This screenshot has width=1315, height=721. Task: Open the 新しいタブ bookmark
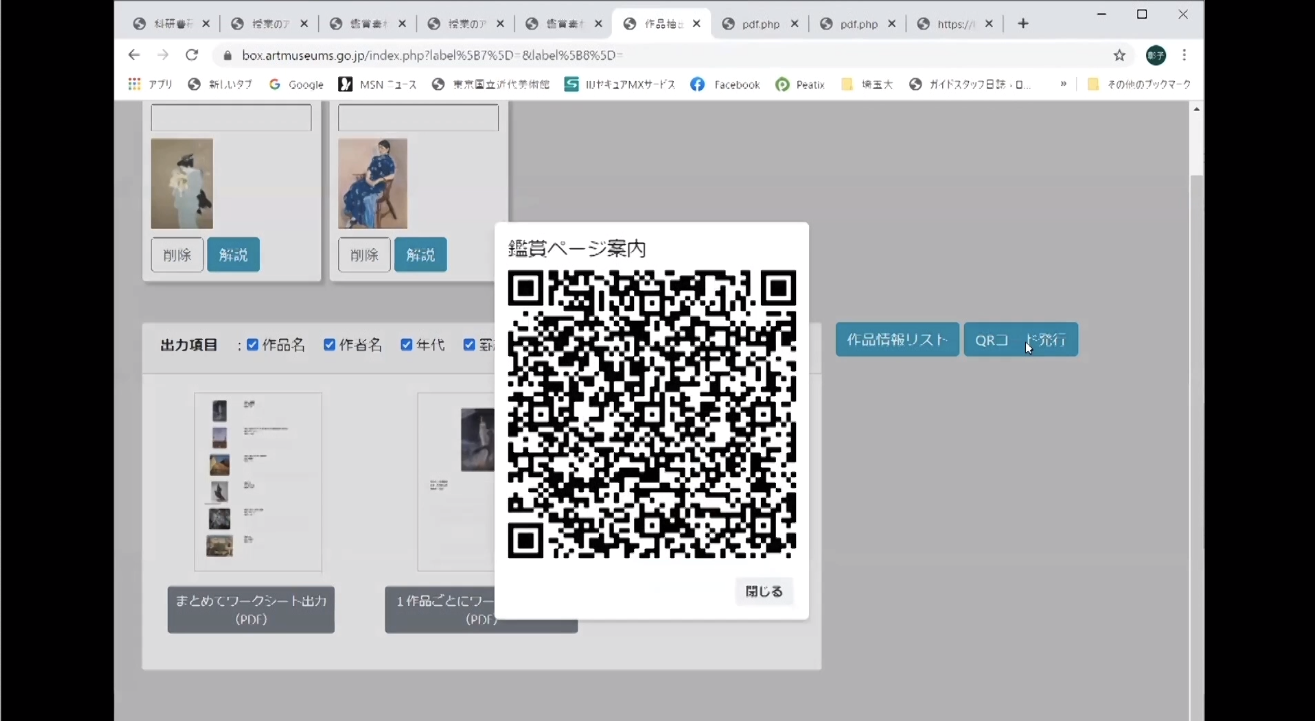[x=220, y=85]
